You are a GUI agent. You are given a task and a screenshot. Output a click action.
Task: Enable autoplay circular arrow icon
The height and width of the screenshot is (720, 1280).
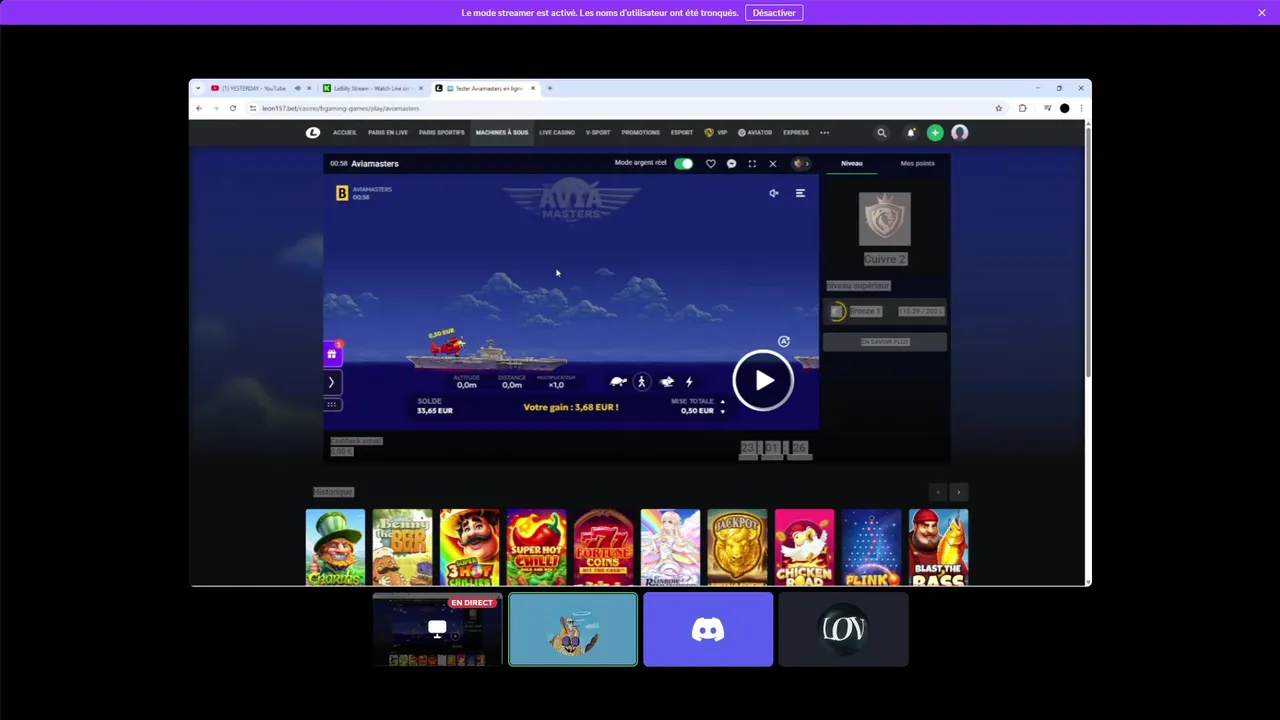click(784, 341)
